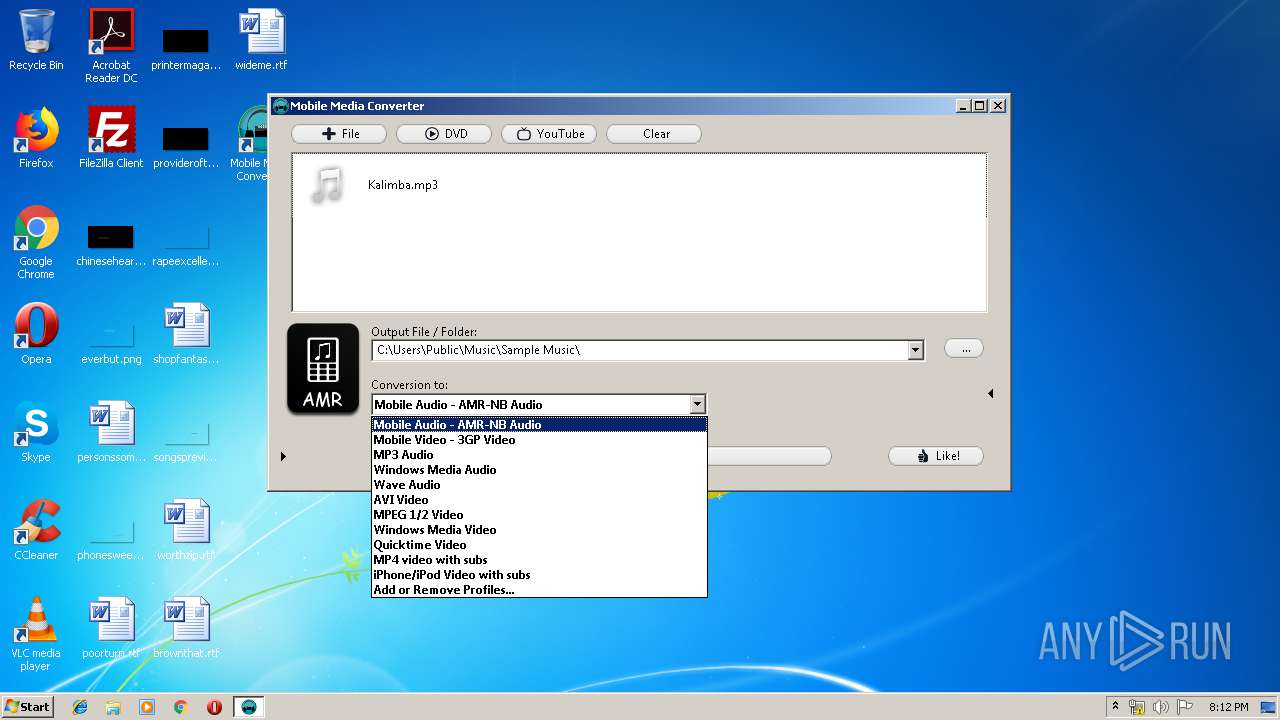Open wideme.rtf desktop document
The height and width of the screenshot is (720, 1280).
[261, 40]
